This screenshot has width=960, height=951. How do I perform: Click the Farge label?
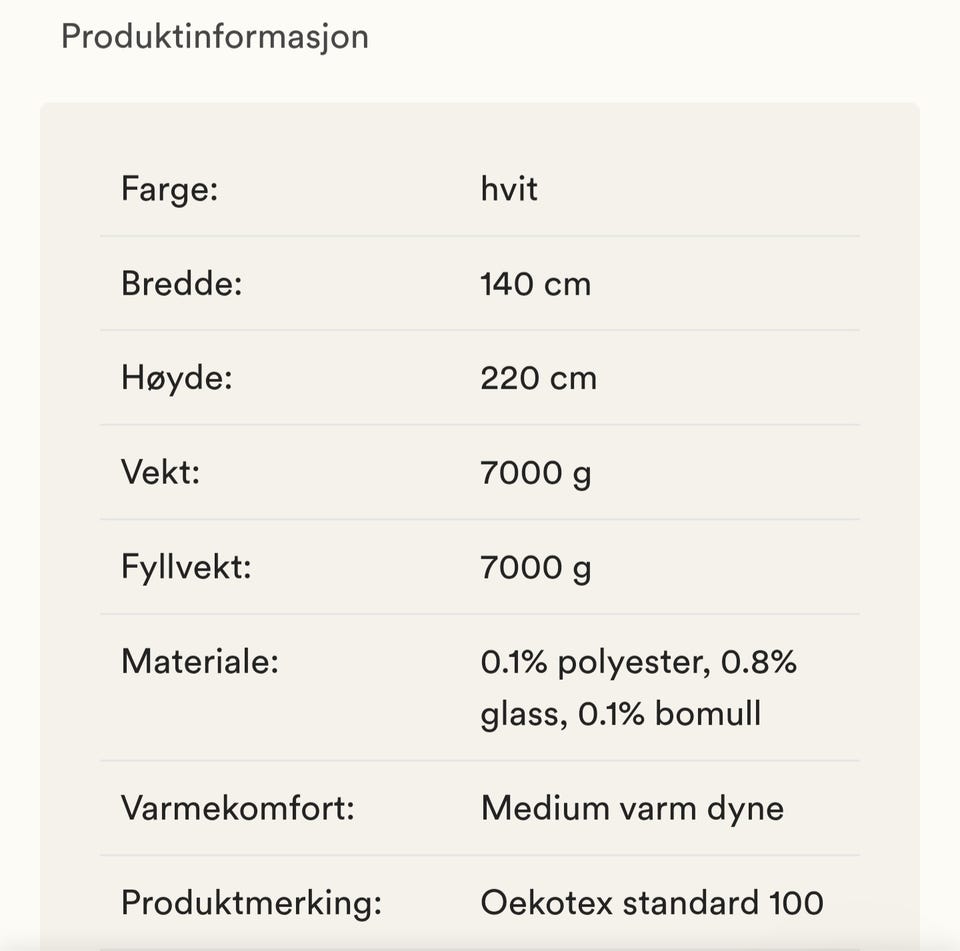coord(170,189)
